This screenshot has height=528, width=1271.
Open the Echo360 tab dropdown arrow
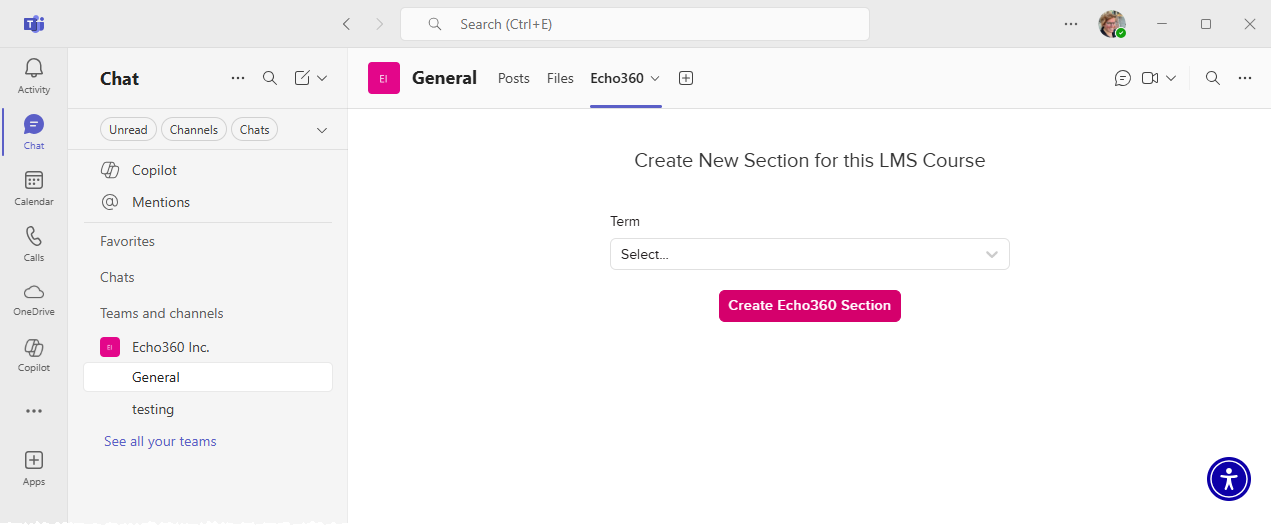pos(656,78)
